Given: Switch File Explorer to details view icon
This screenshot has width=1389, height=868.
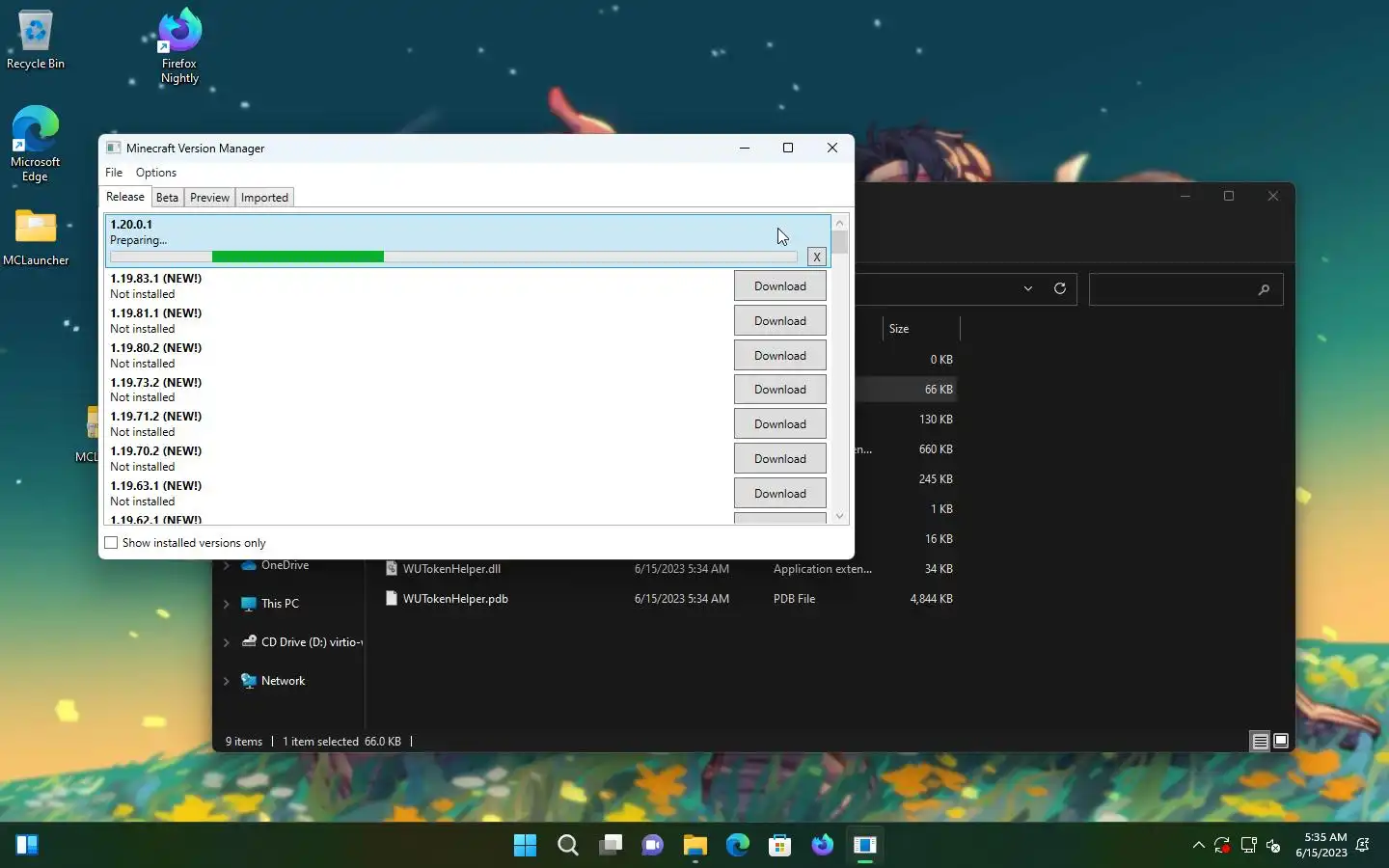Looking at the screenshot, I should coord(1260,741).
